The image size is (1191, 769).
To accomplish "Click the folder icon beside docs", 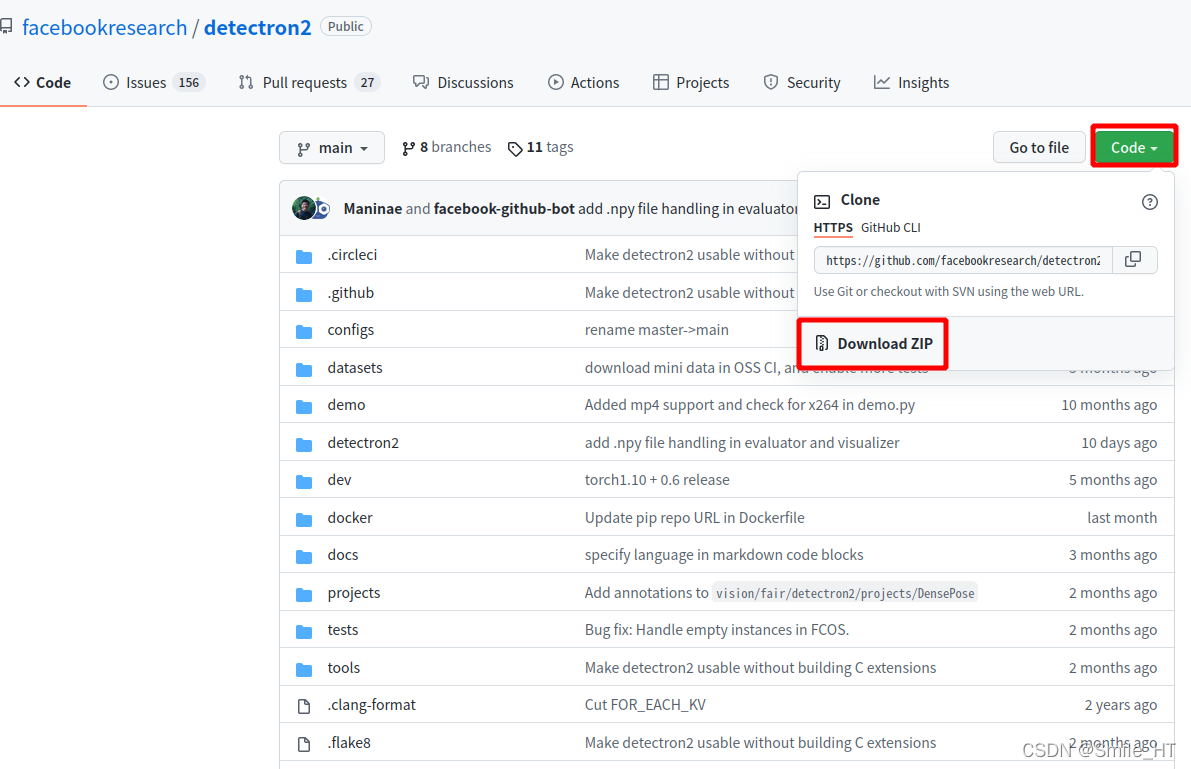I will pos(304,556).
